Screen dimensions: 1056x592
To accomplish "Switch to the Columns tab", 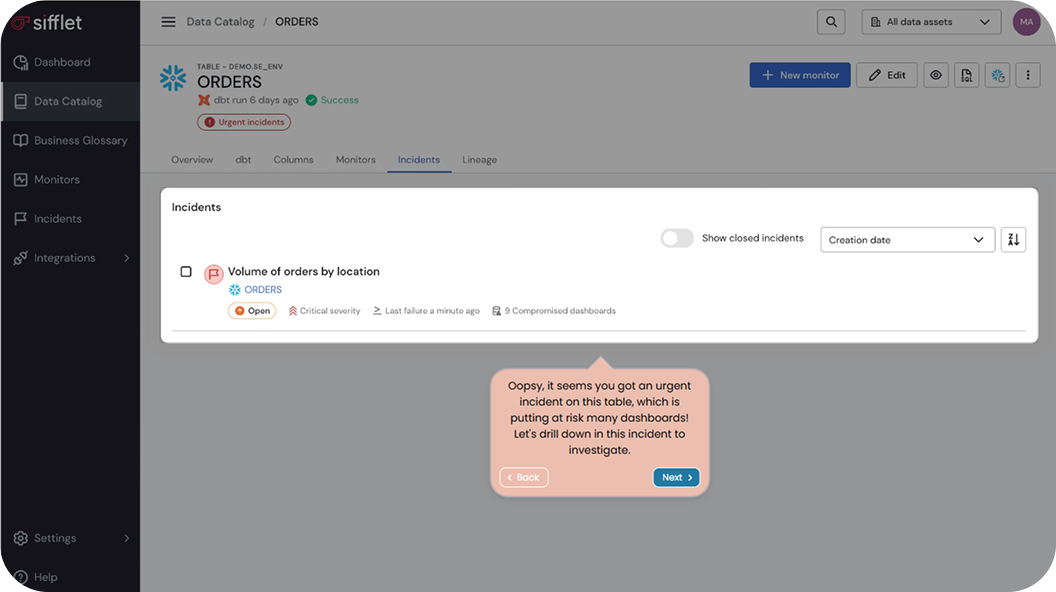I will 293,160.
